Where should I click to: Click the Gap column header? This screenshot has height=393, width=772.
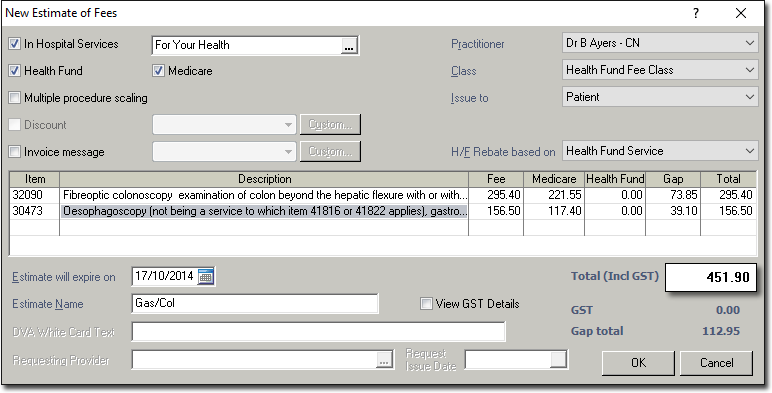pos(673,179)
